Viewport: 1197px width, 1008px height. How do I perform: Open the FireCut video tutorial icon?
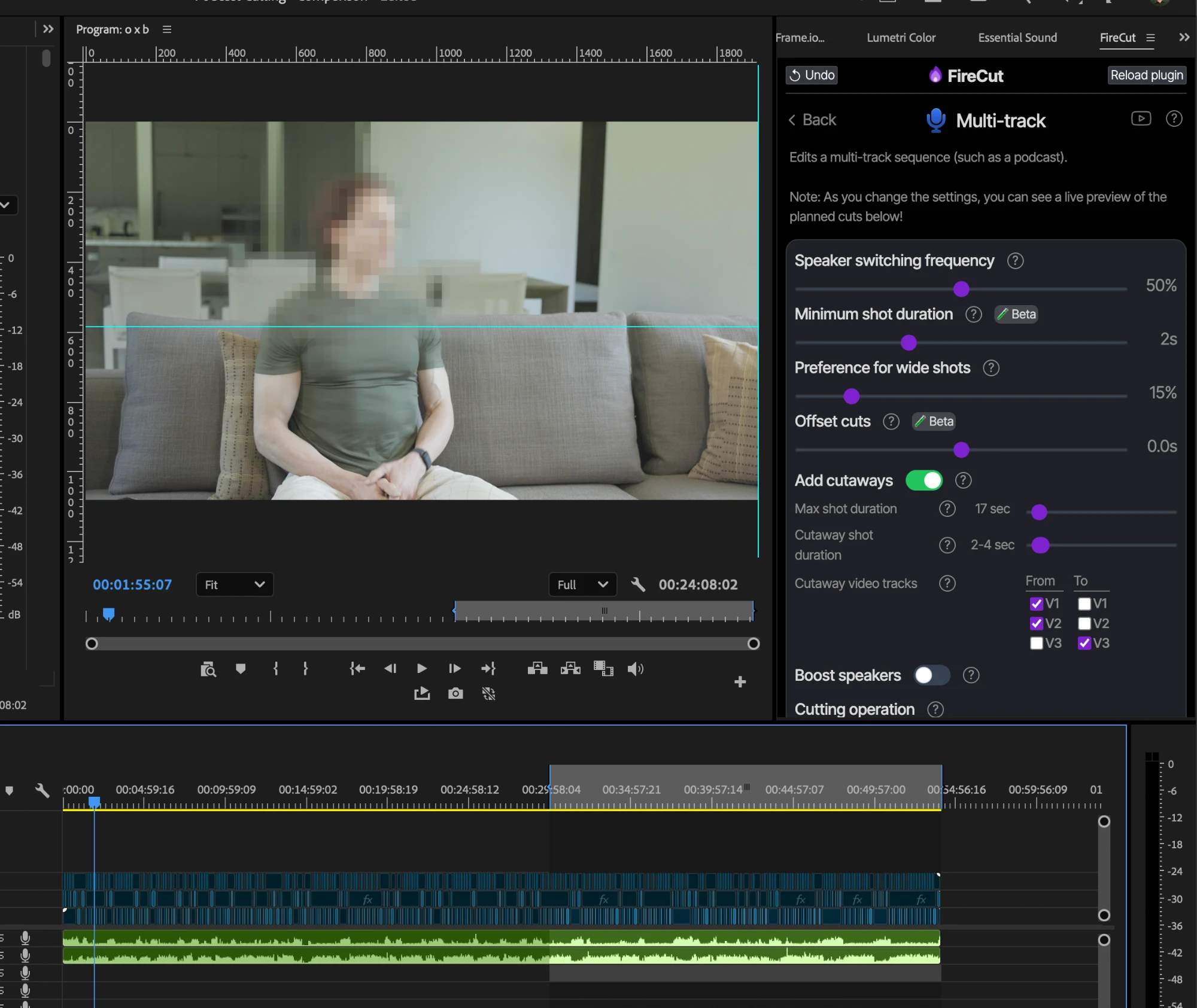1141,118
